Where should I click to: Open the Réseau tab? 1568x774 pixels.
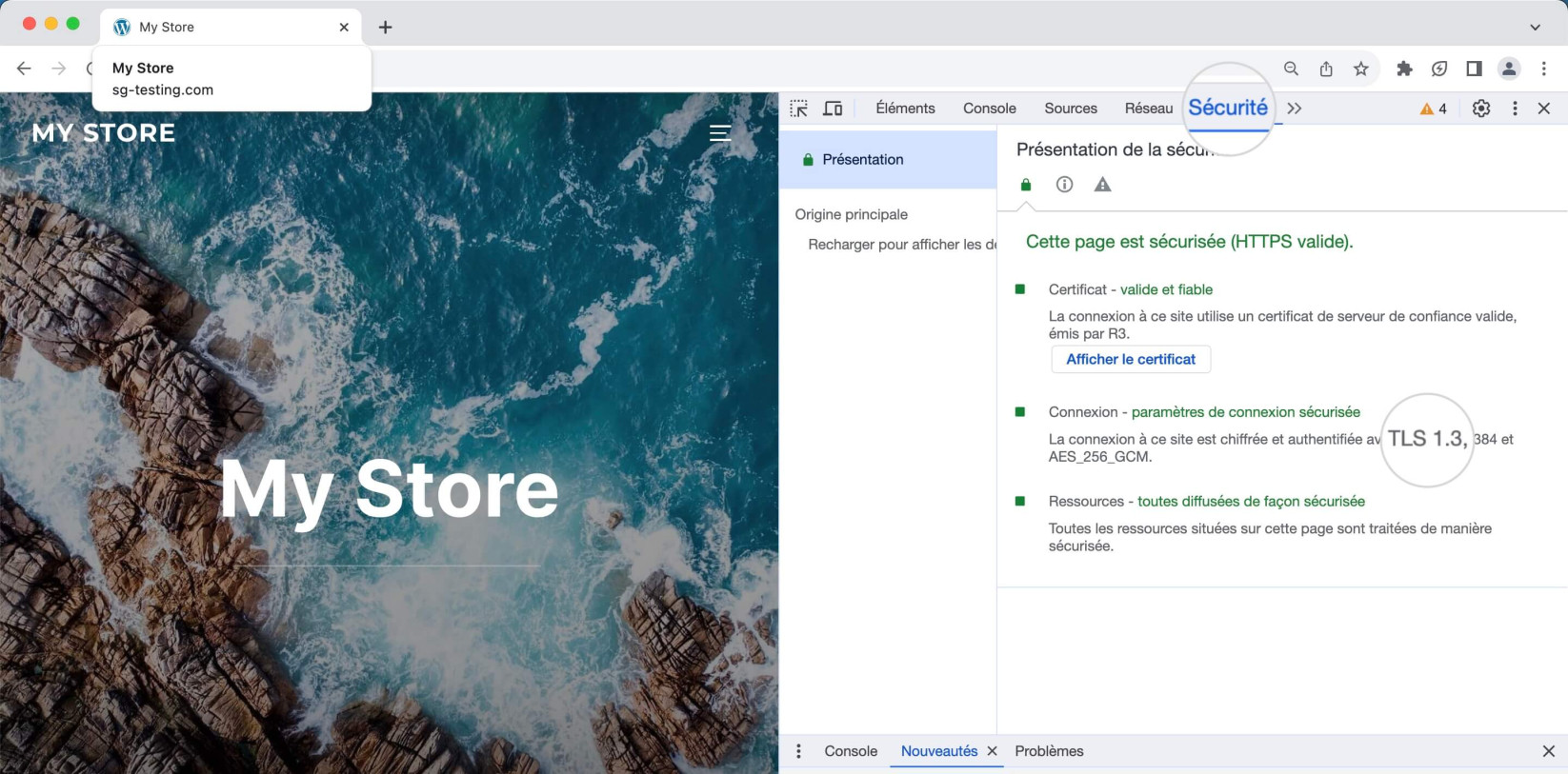[1148, 109]
